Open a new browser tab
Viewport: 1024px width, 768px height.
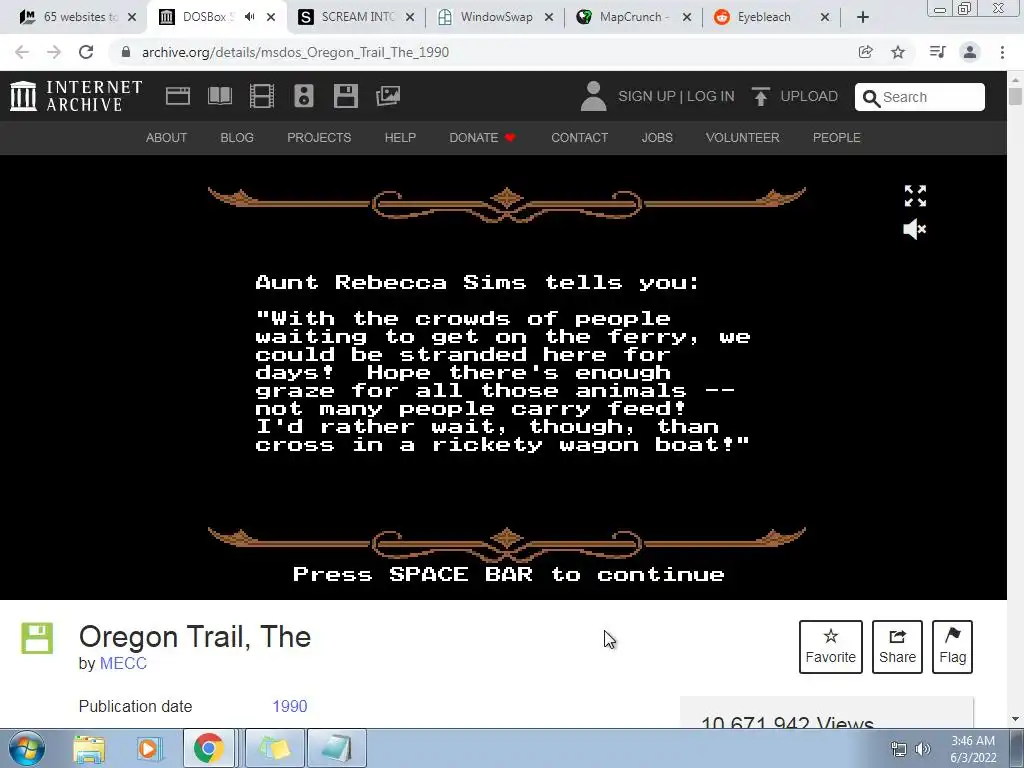[863, 17]
